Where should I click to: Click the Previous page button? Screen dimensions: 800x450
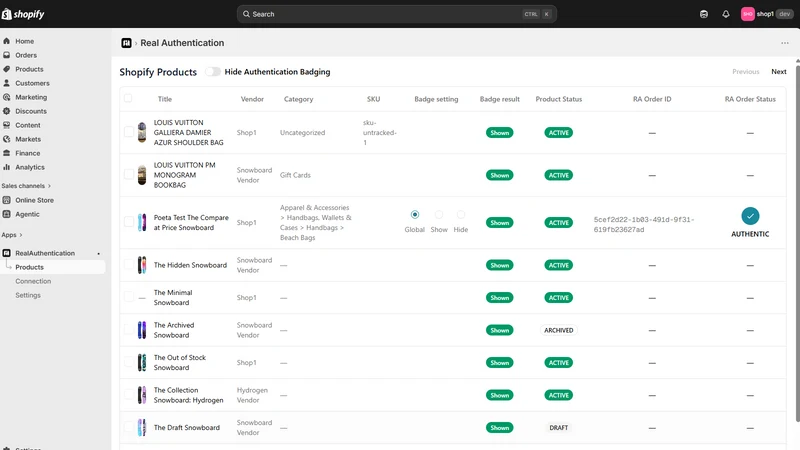tap(746, 72)
